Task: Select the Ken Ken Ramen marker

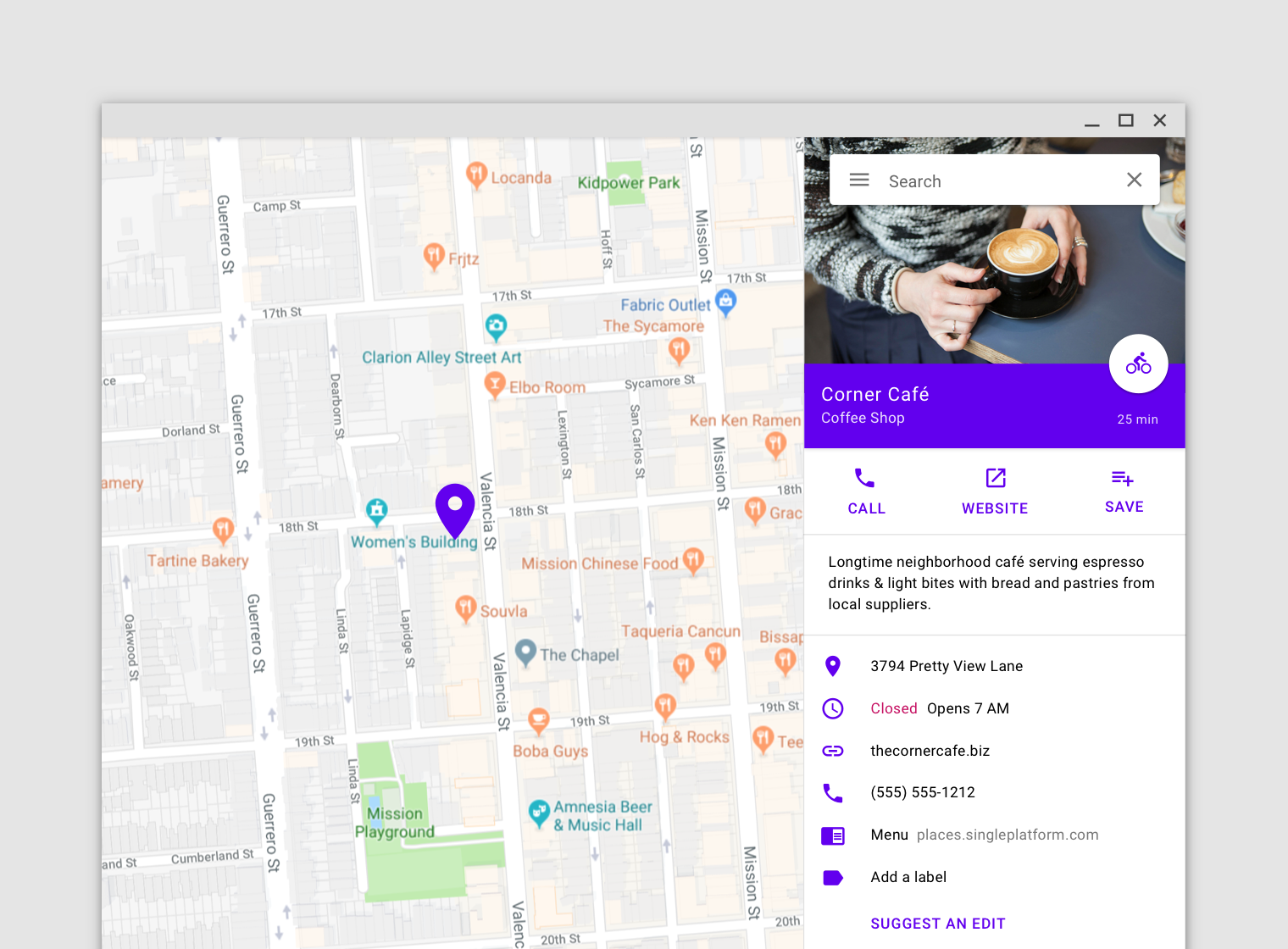Action: 775,444
